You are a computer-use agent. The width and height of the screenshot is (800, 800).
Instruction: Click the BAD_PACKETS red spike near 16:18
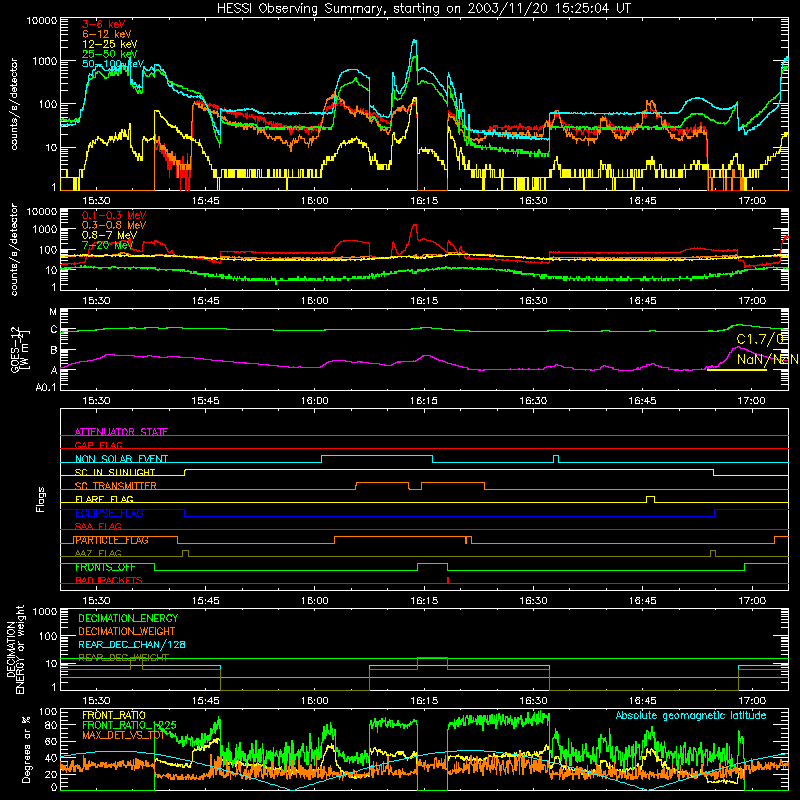click(447, 580)
